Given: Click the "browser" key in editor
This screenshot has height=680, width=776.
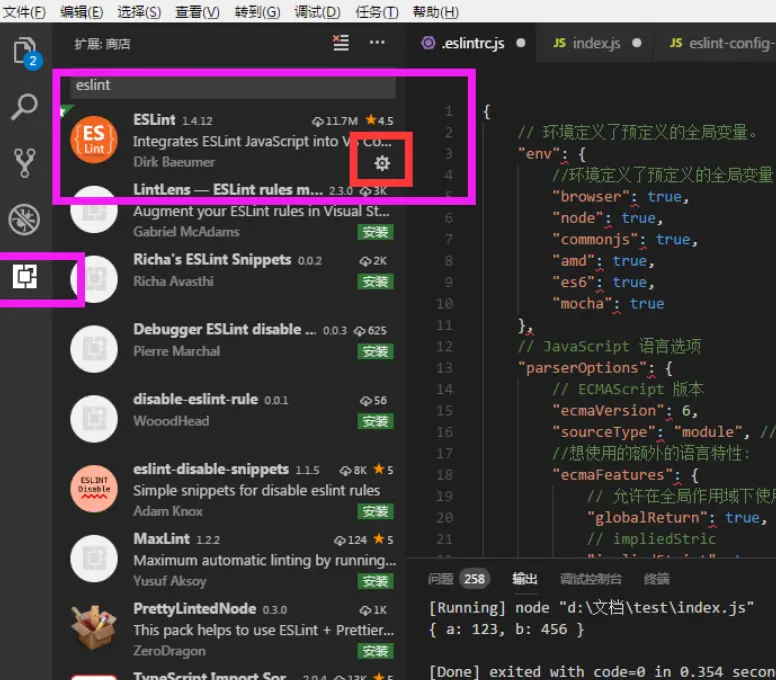Looking at the screenshot, I should point(590,196).
